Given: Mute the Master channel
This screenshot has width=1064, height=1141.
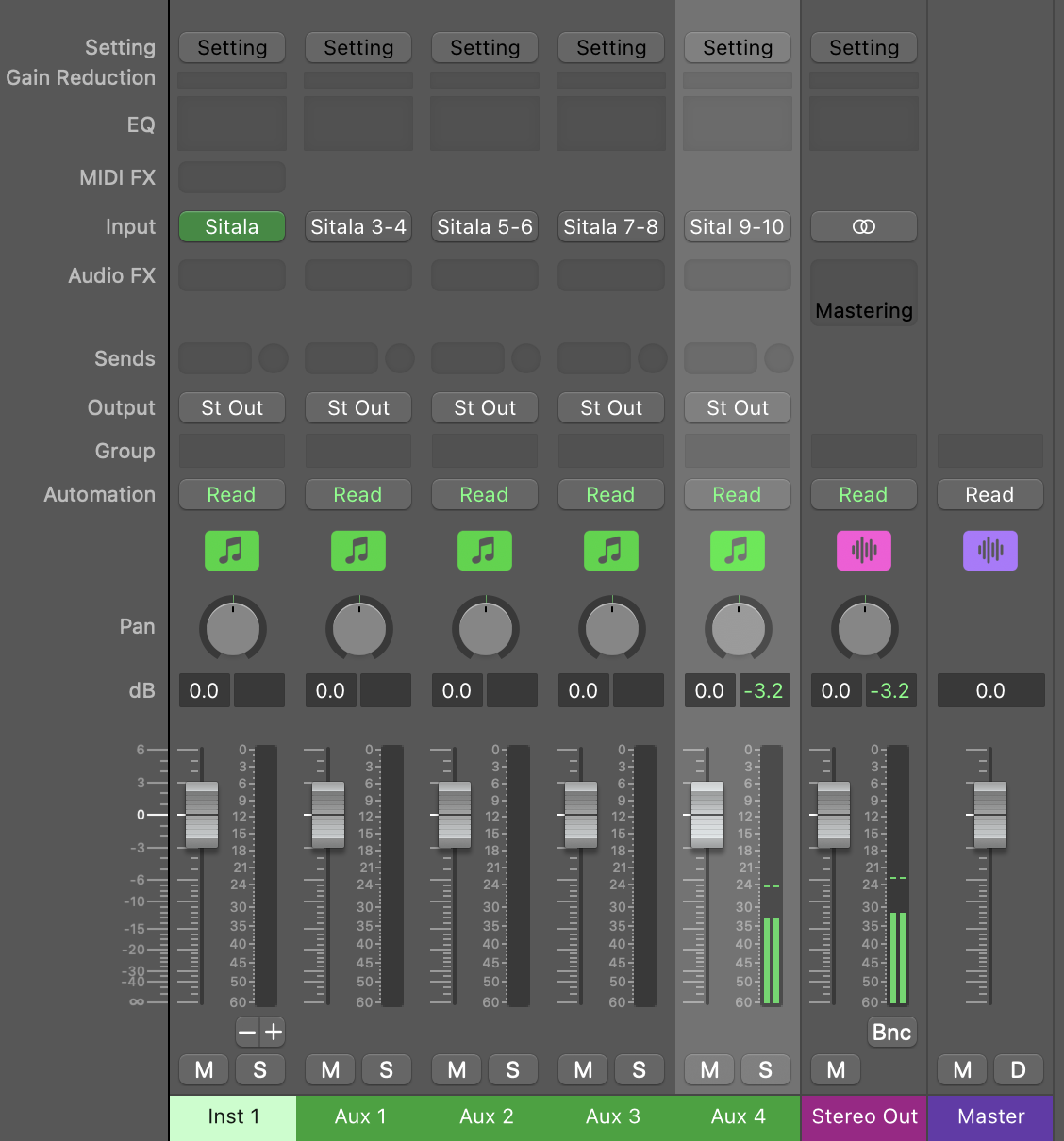Looking at the screenshot, I should coord(962,1069).
